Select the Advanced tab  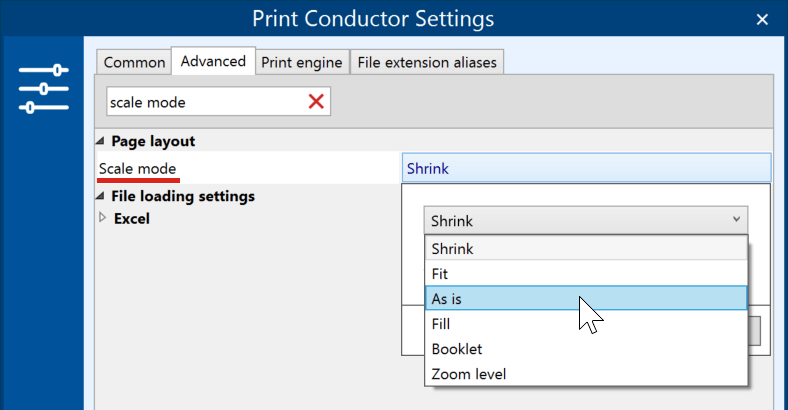tap(213, 61)
